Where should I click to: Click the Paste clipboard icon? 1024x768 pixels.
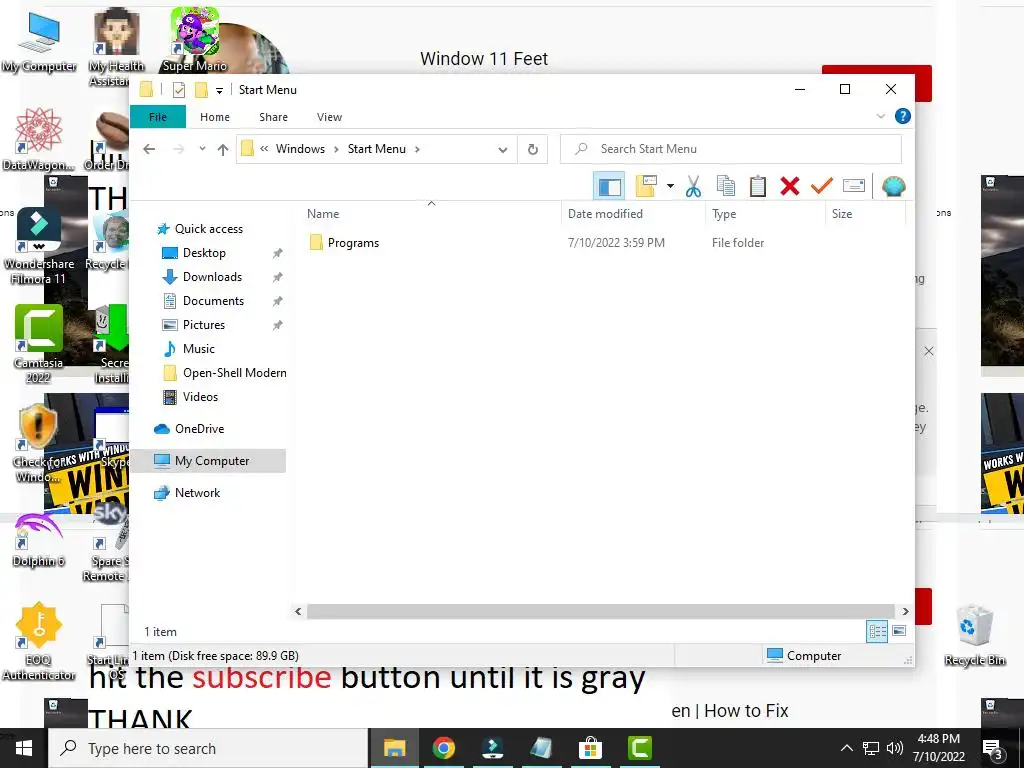coord(758,187)
